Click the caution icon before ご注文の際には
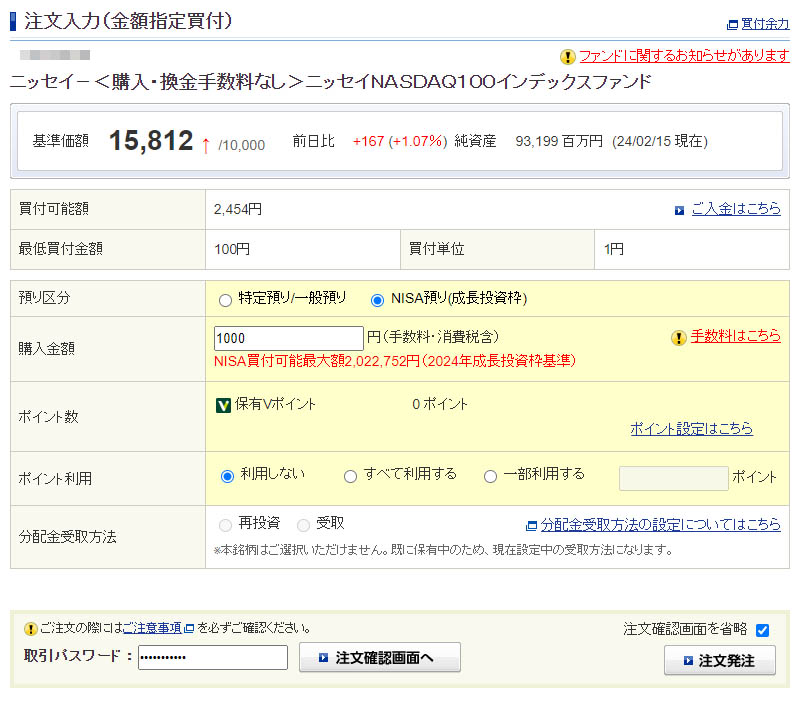The width and height of the screenshot is (803, 701). [x=30, y=629]
